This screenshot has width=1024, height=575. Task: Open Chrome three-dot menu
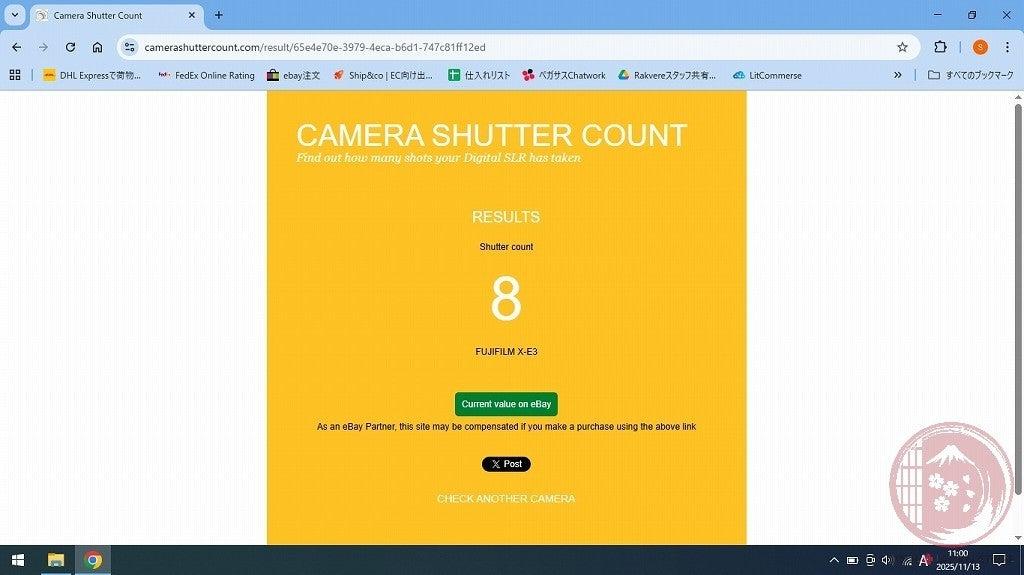point(1007,47)
